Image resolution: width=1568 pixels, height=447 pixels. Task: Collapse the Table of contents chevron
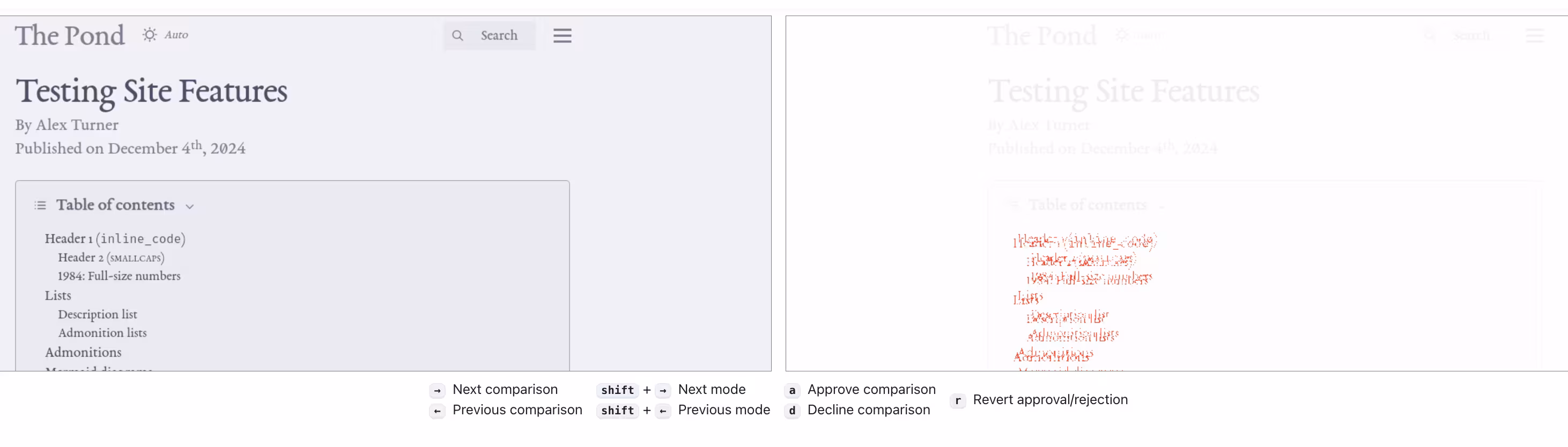click(x=190, y=207)
